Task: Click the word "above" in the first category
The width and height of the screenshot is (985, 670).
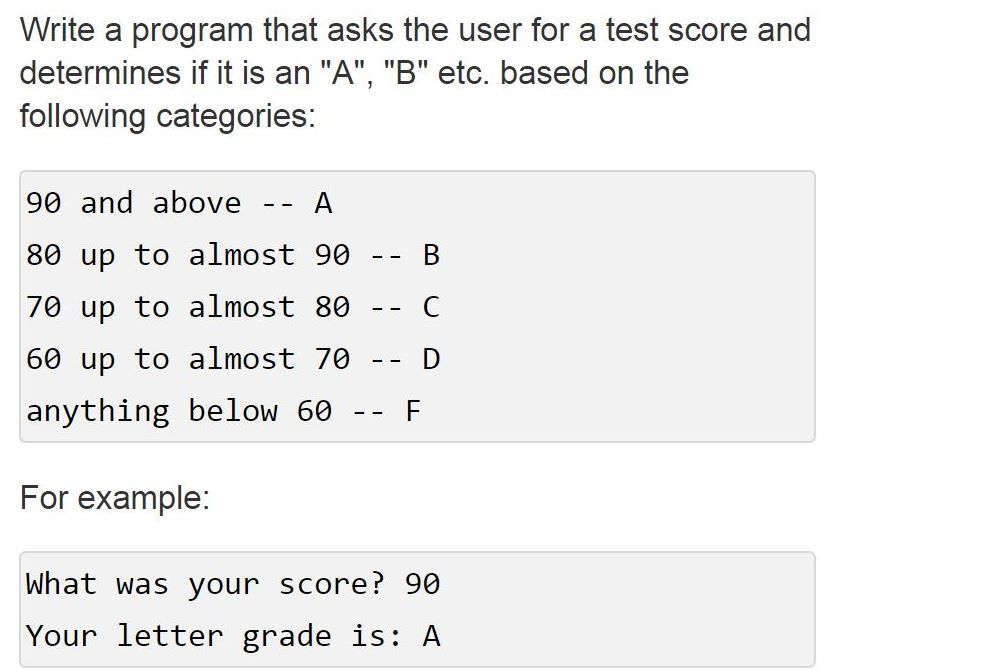Action: [x=197, y=204]
